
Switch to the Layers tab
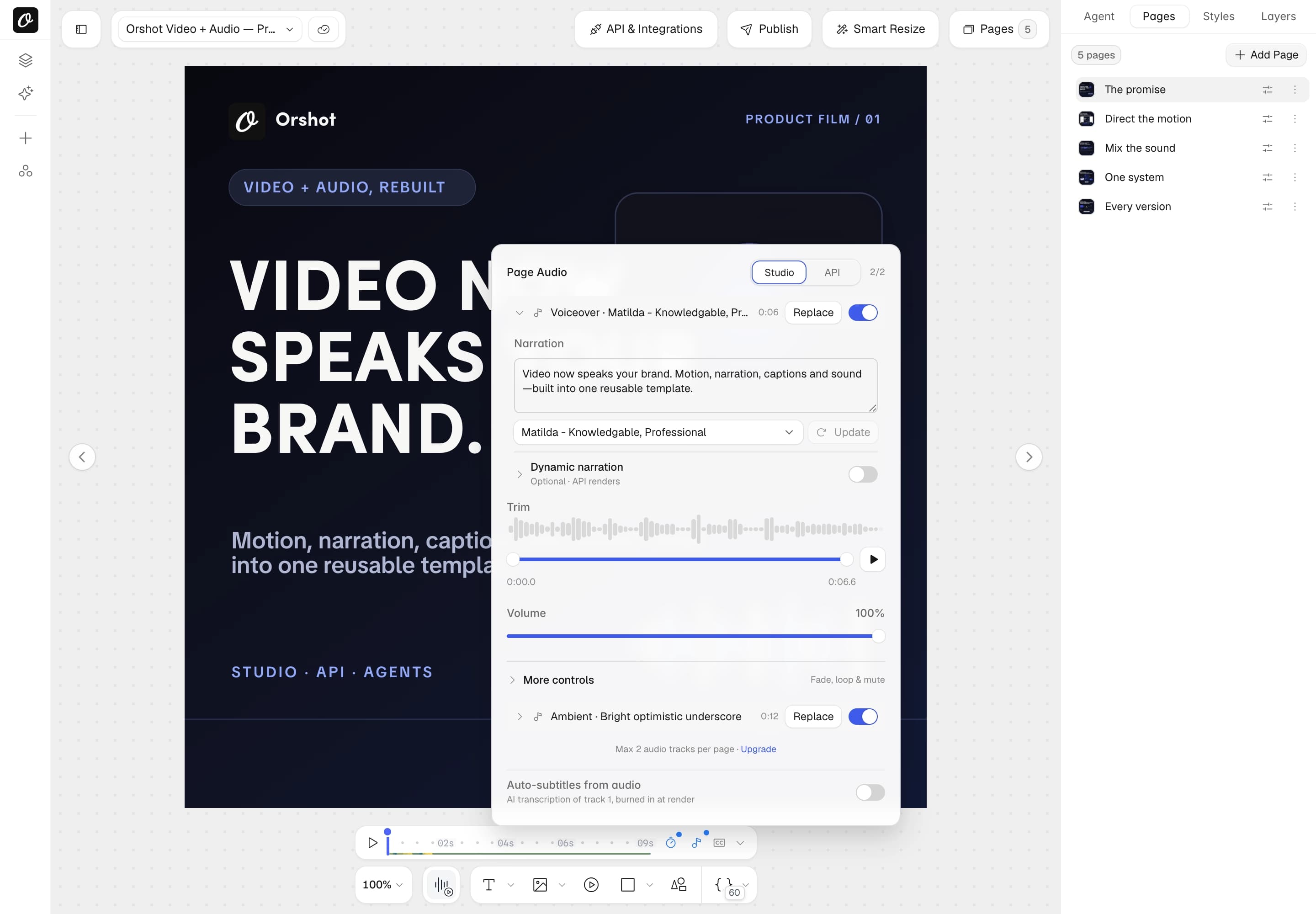[x=1278, y=16]
